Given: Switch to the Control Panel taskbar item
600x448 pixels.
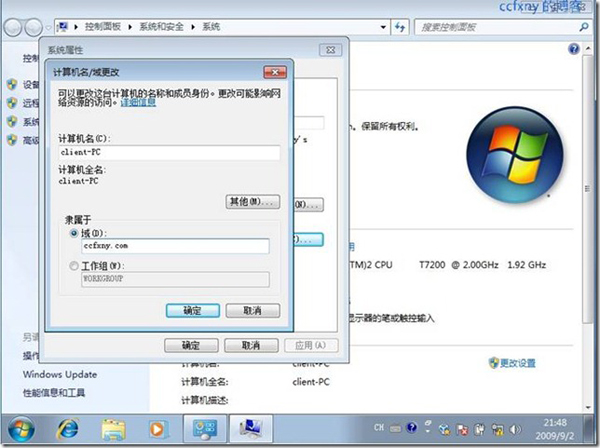Looking at the screenshot, I should pyautogui.click(x=205, y=429).
